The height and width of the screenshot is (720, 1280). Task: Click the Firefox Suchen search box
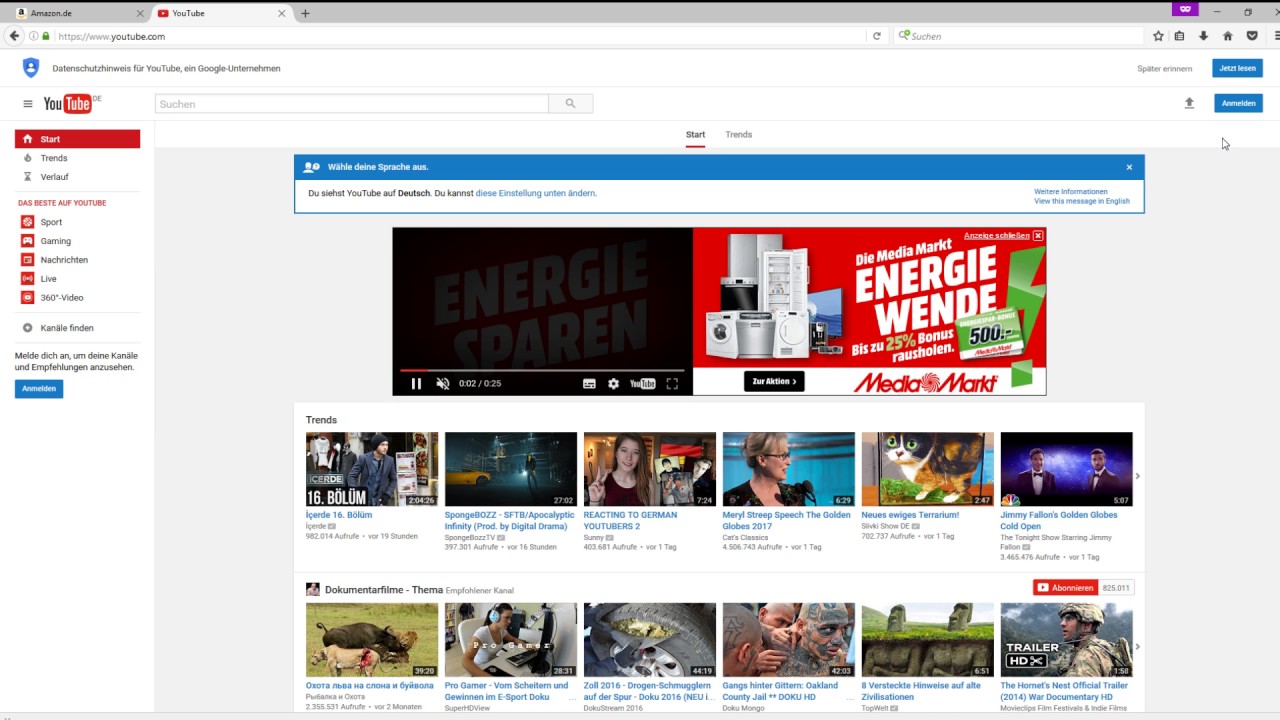(x=1018, y=36)
